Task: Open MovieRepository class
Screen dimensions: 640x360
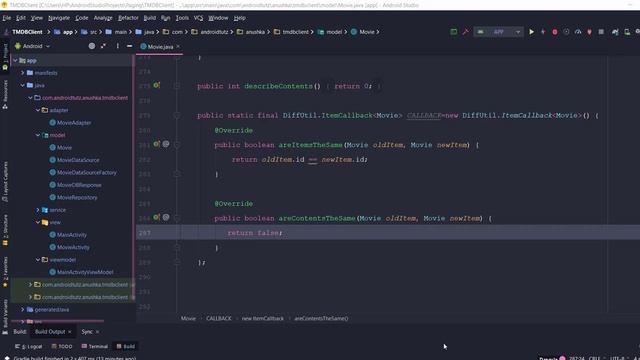Action: click(77, 197)
